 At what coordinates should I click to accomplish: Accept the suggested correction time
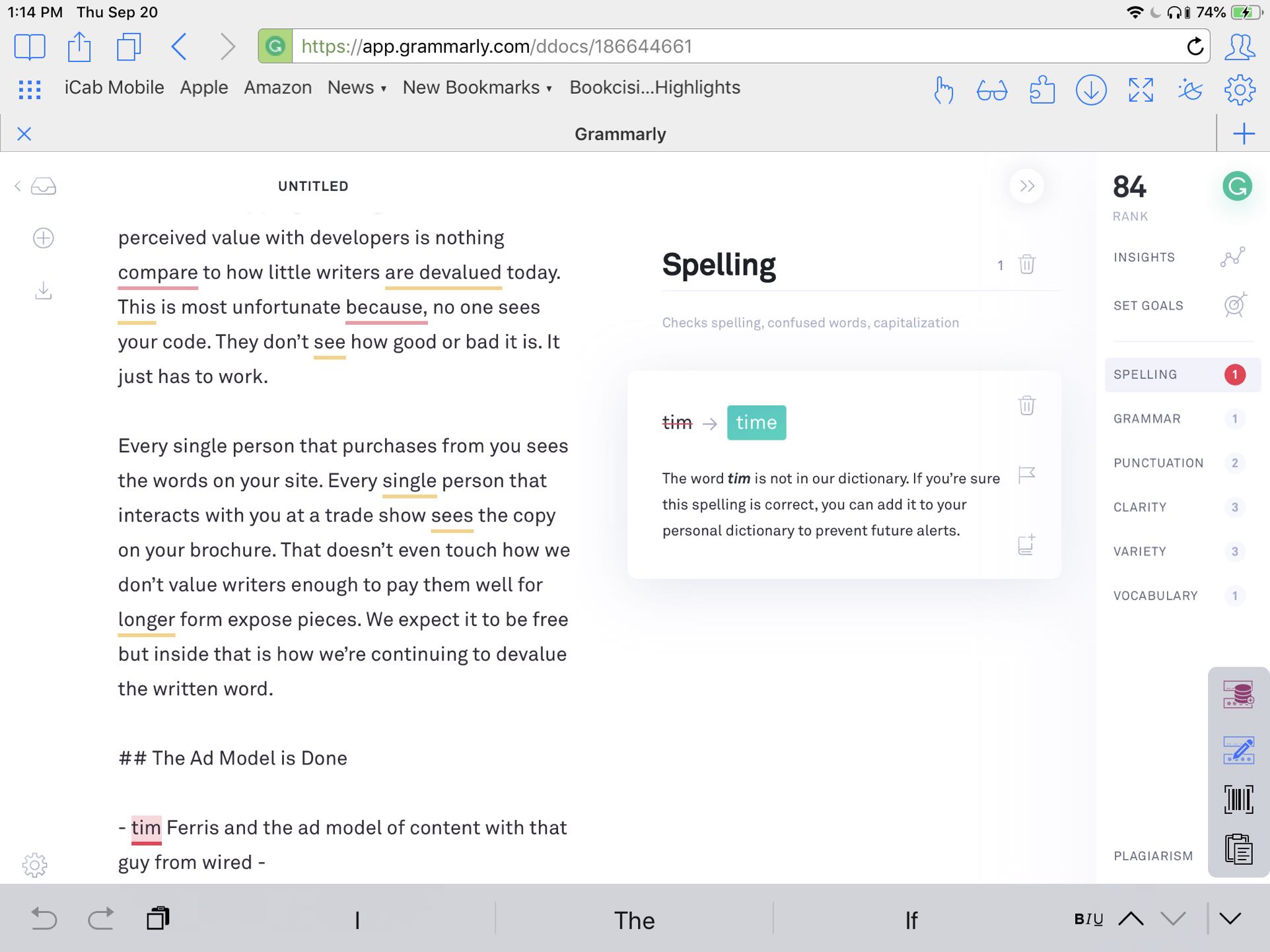tap(756, 423)
